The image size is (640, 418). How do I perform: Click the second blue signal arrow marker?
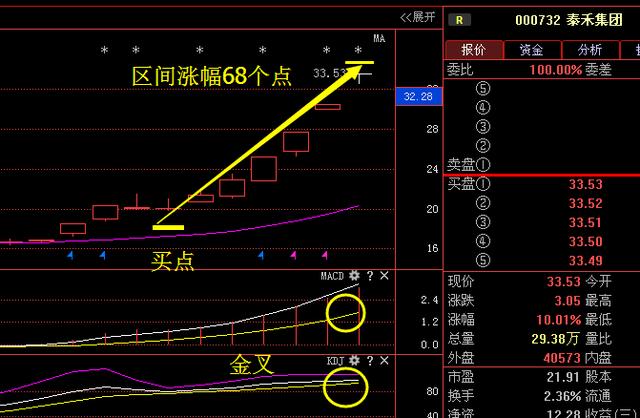102,256
